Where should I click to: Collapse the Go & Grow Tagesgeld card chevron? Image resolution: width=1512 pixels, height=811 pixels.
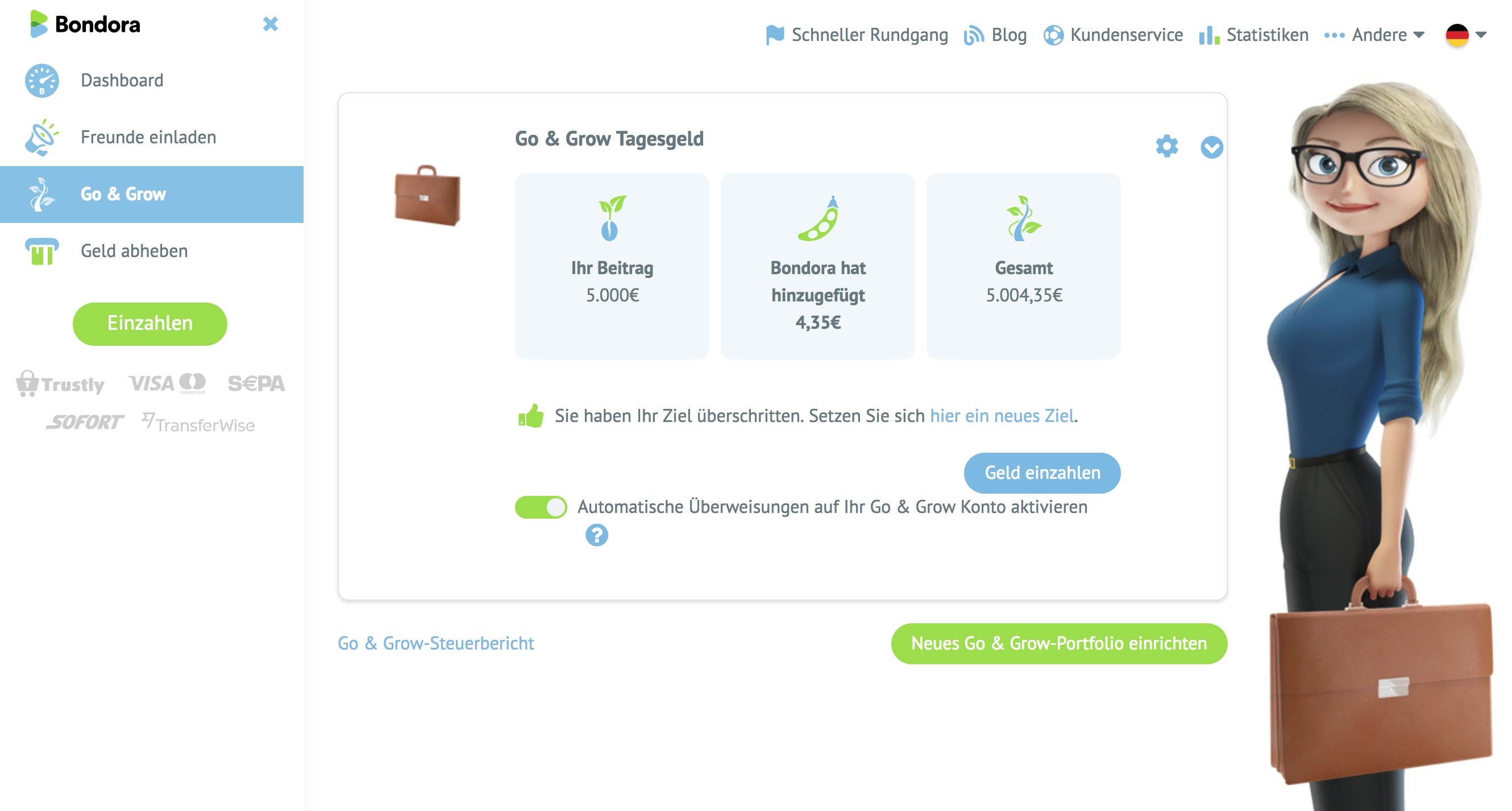[1211, 147]
